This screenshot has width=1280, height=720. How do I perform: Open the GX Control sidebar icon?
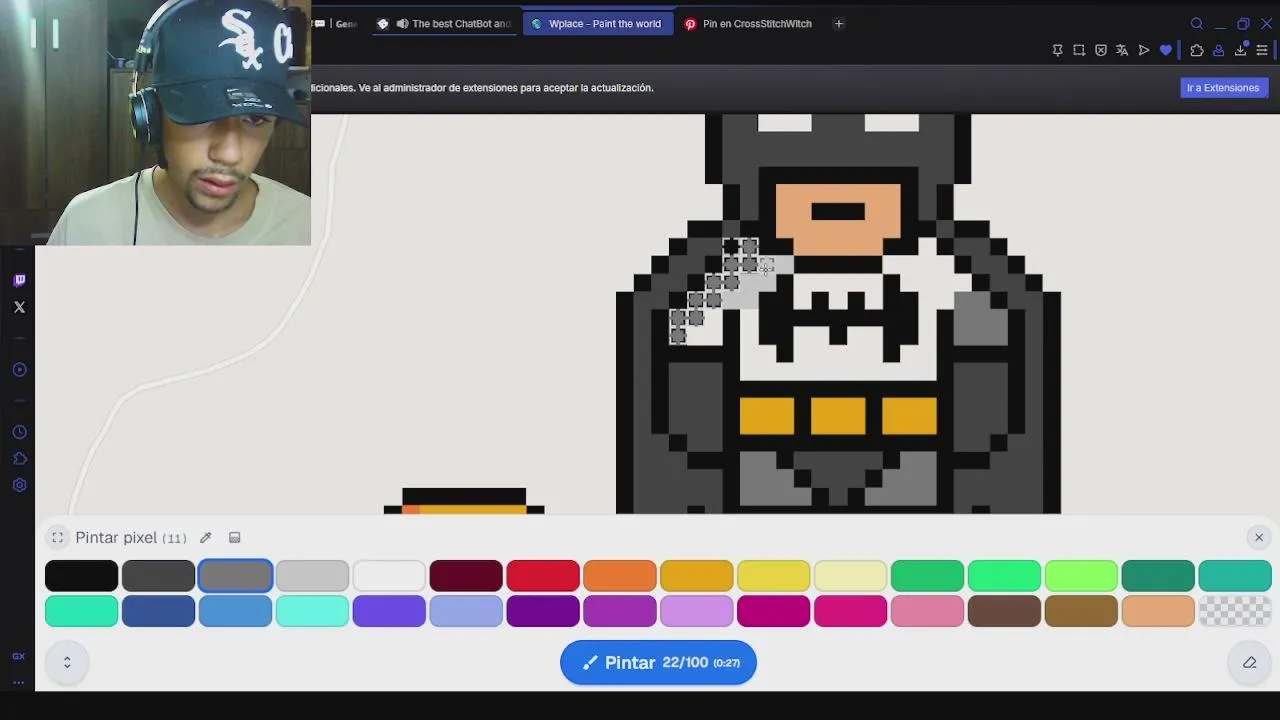[18, 656]
